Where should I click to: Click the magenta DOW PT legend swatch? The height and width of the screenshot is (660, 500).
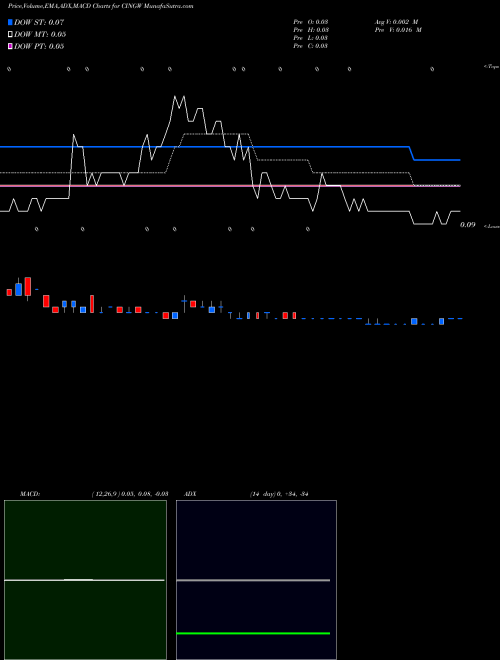pos(10,46)
